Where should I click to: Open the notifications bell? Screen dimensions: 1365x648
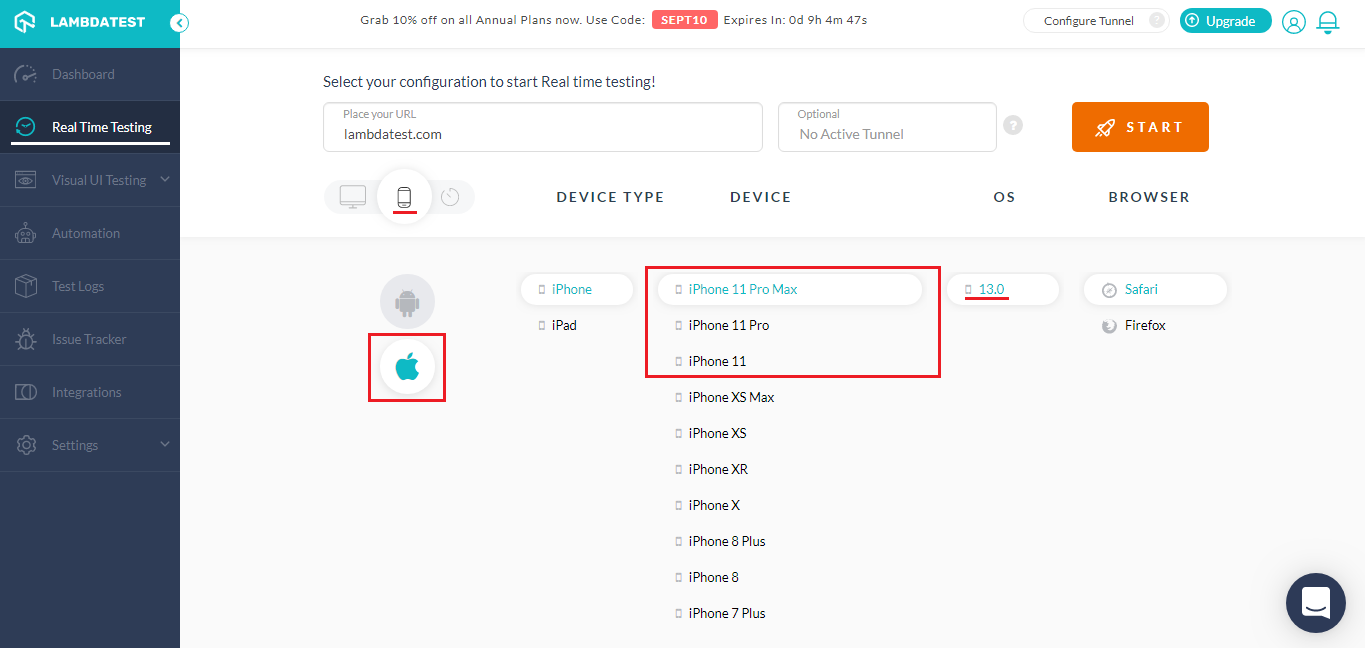click(x=1328, y=22)
